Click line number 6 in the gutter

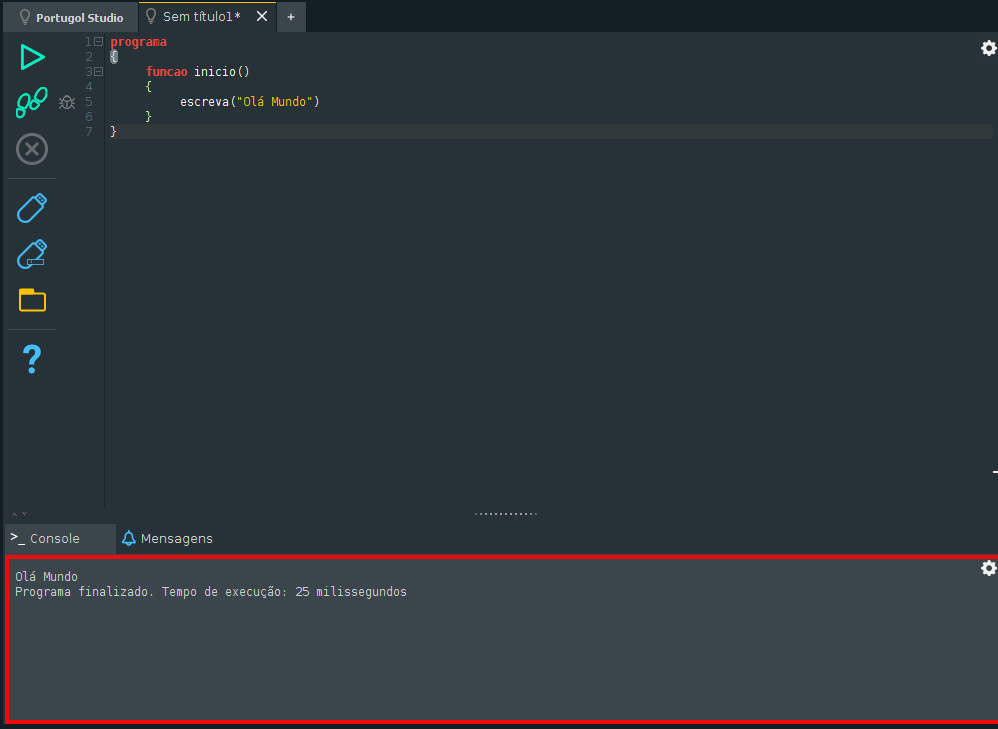coord(89,117)
